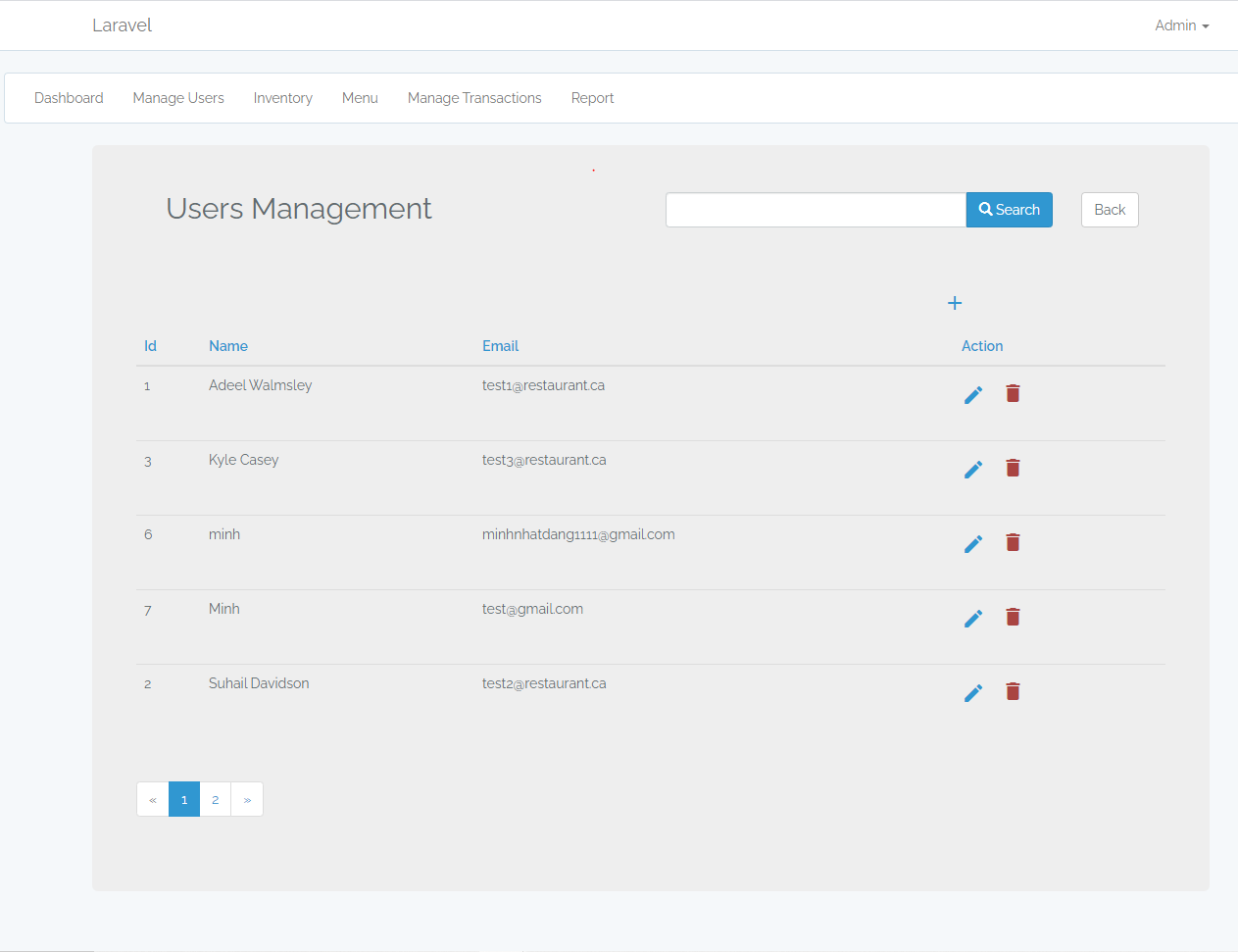The image size is (1238, 952).
Task: Edit the user Adeel Walmsley
Action: click(x=972, y=394)
